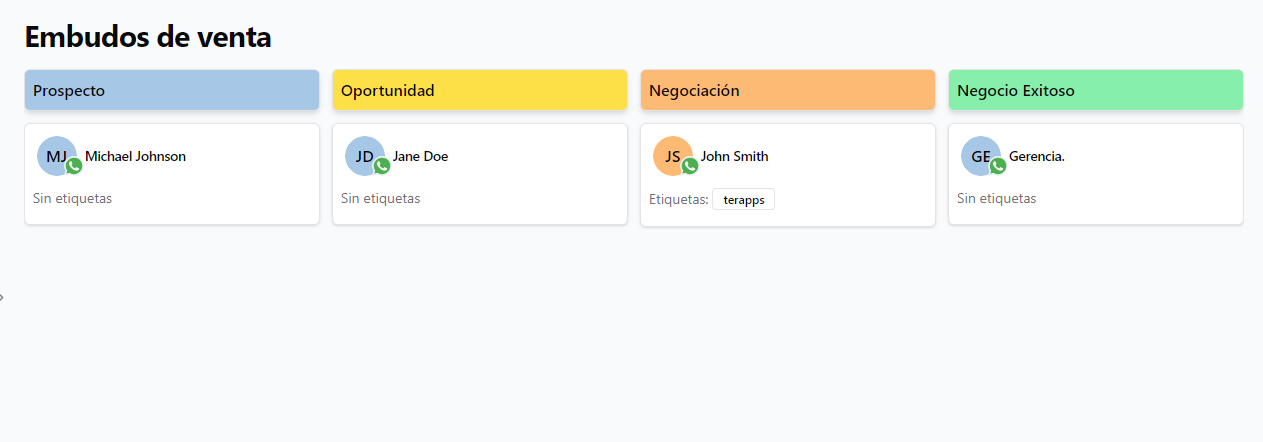Viewport: 1263px width, 442px height.
Task: Open the Michael Johnson contact name
Action: pos(135,156)
